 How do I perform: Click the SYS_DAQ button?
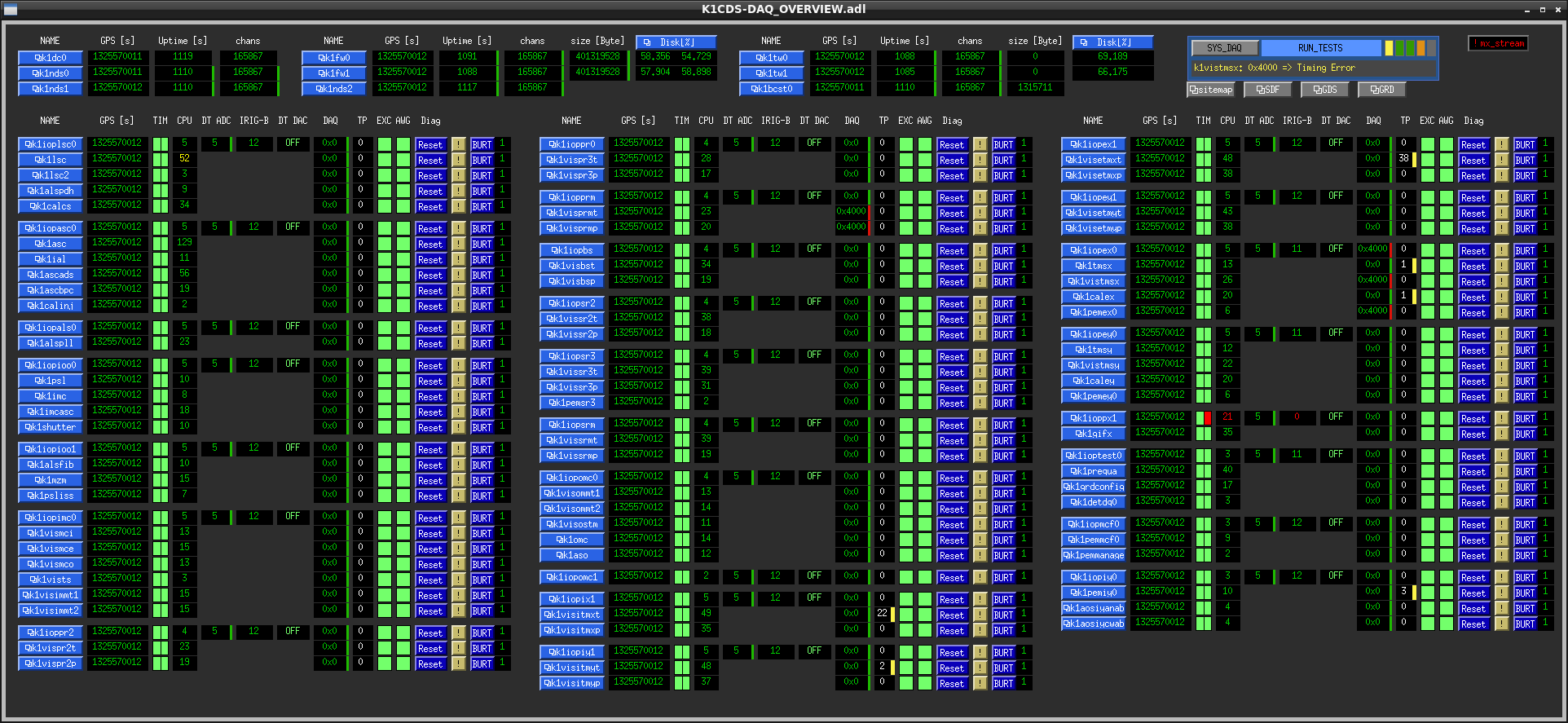coord(1224,48)
